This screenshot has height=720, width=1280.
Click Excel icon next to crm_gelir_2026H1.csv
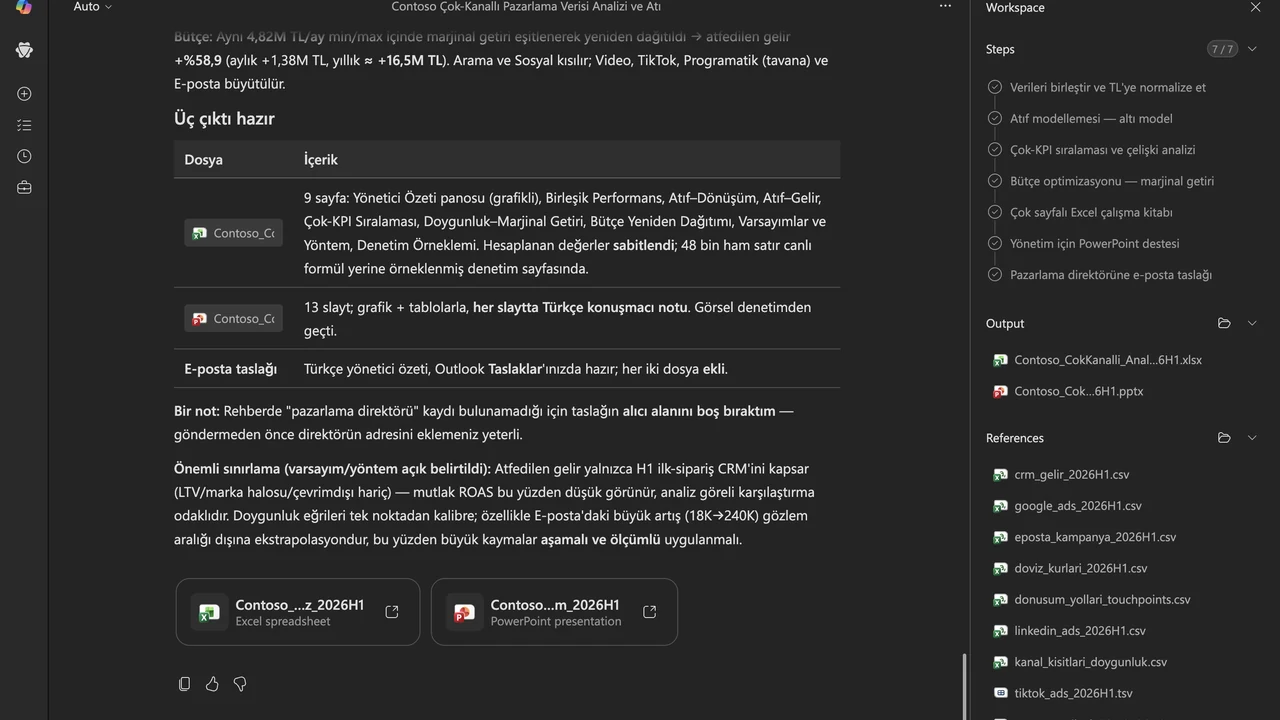pyautogui.click(x=1000, y=475)
